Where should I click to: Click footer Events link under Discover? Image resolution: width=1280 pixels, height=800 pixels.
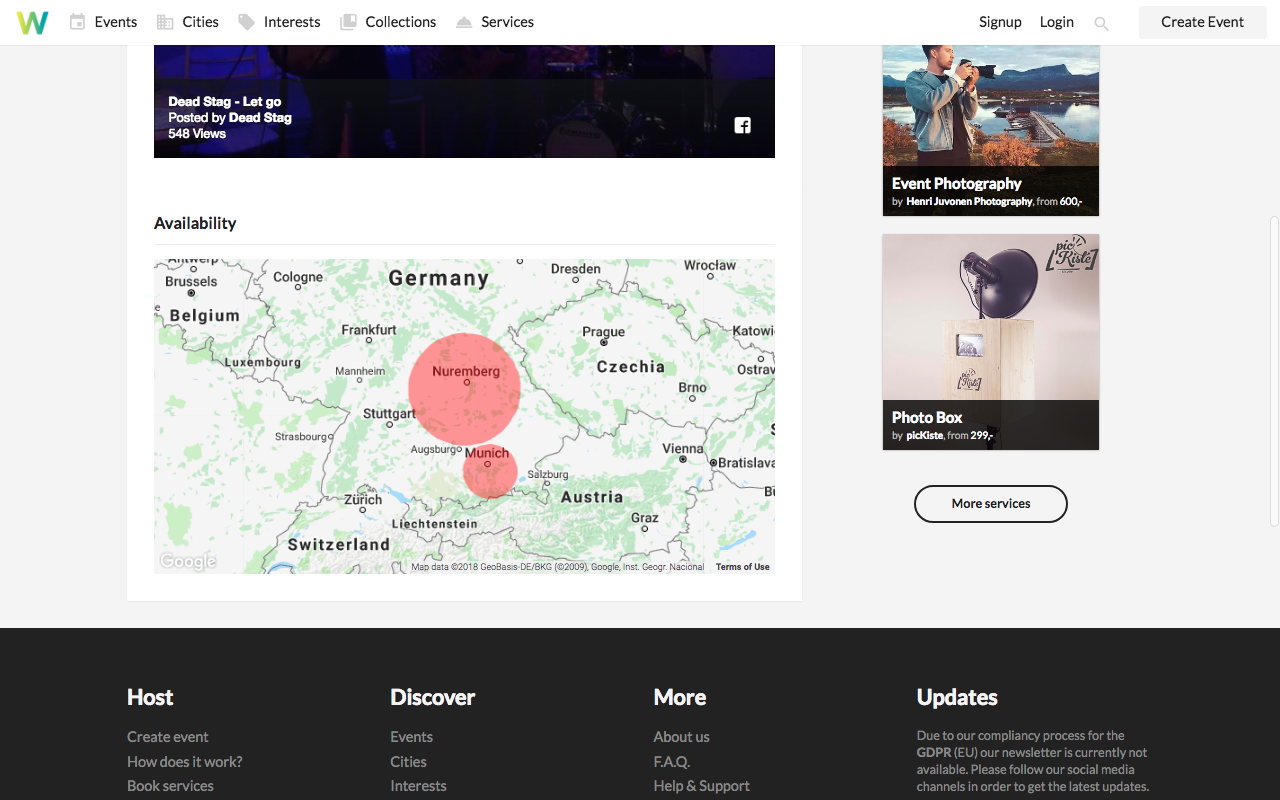pyautogui.click(x=411, y=737)
